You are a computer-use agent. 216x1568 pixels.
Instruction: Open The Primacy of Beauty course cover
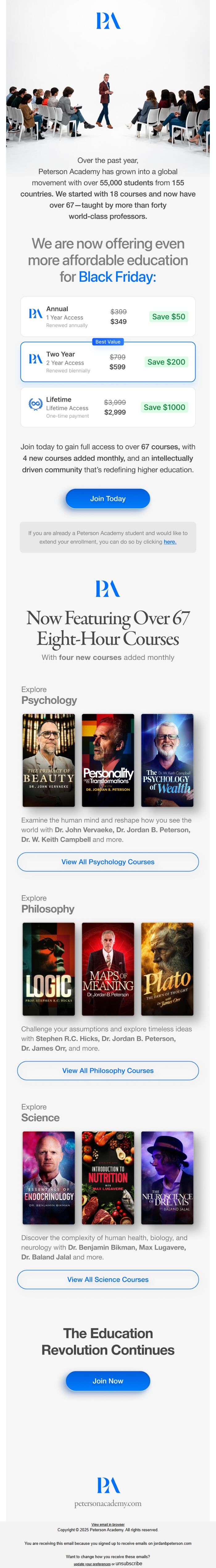[x=49, y=760]
